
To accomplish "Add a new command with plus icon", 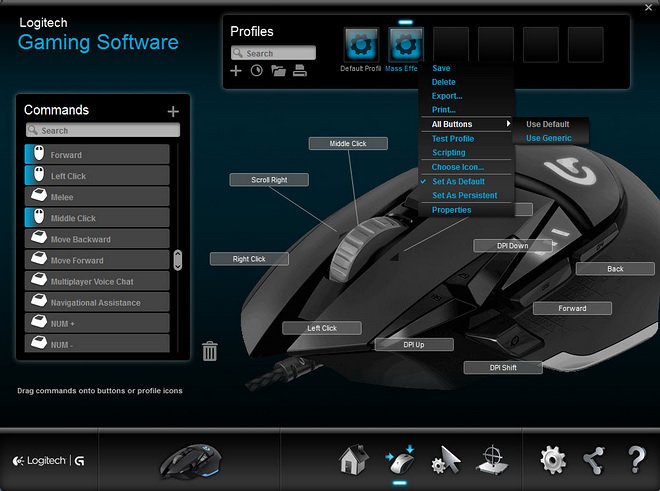I will point(173,111).
